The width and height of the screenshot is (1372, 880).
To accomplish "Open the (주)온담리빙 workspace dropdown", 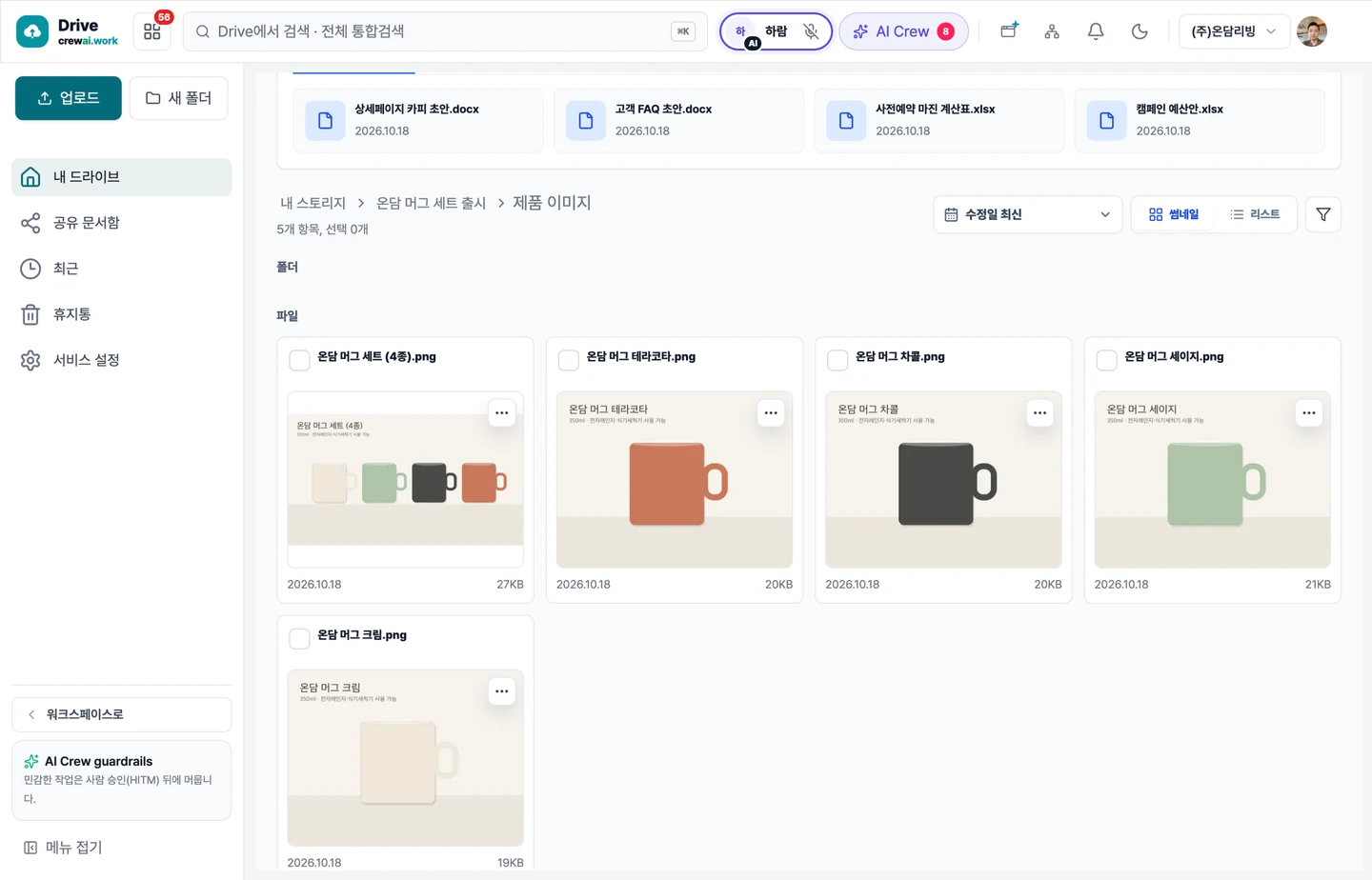I will tap(1234, 31).
